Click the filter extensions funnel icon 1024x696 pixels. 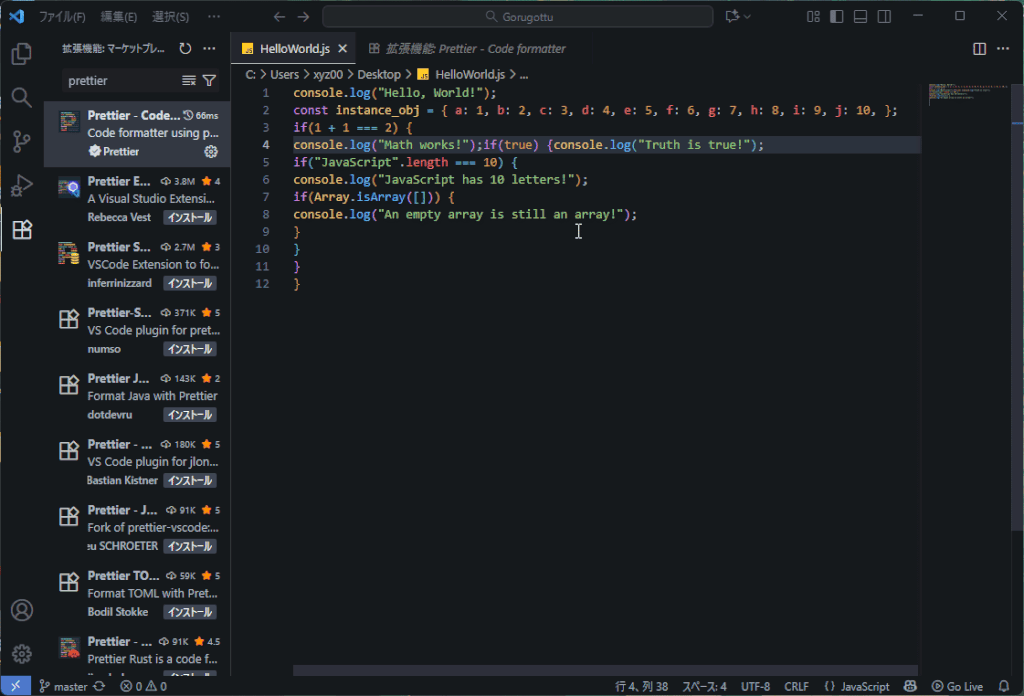[x=209, y=80]
